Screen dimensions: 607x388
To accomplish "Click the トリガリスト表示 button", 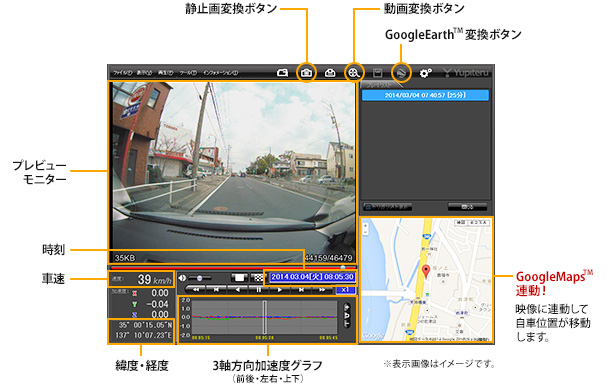I will coord(387,207).
